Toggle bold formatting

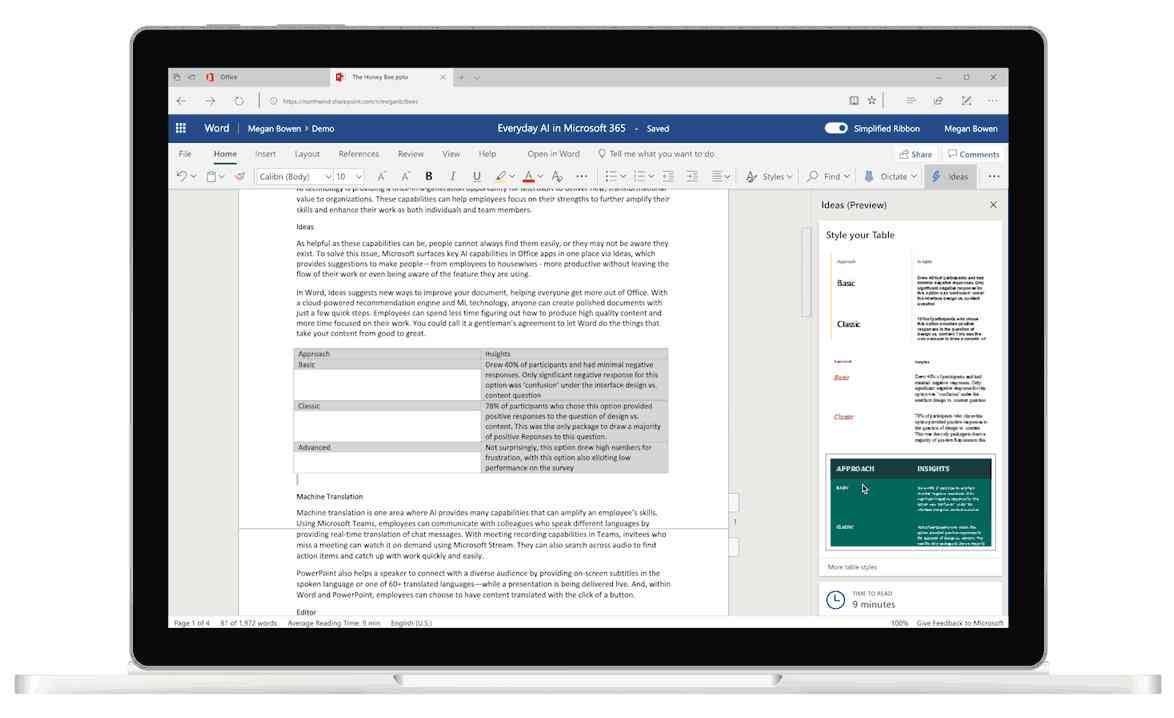428,176
